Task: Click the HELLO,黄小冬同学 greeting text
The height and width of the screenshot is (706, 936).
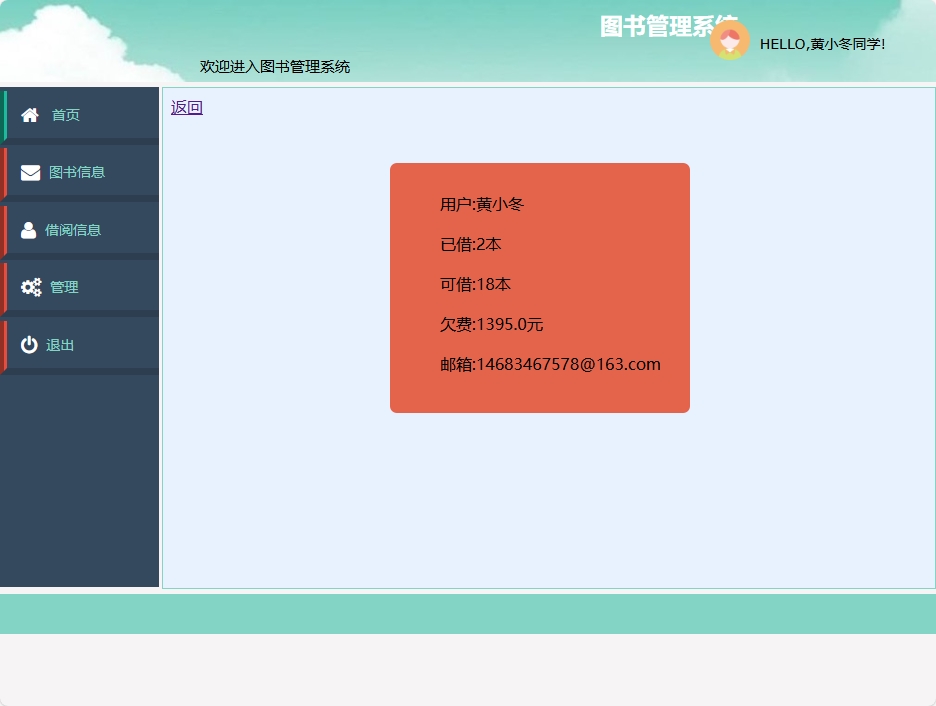Action: [821, 44]
